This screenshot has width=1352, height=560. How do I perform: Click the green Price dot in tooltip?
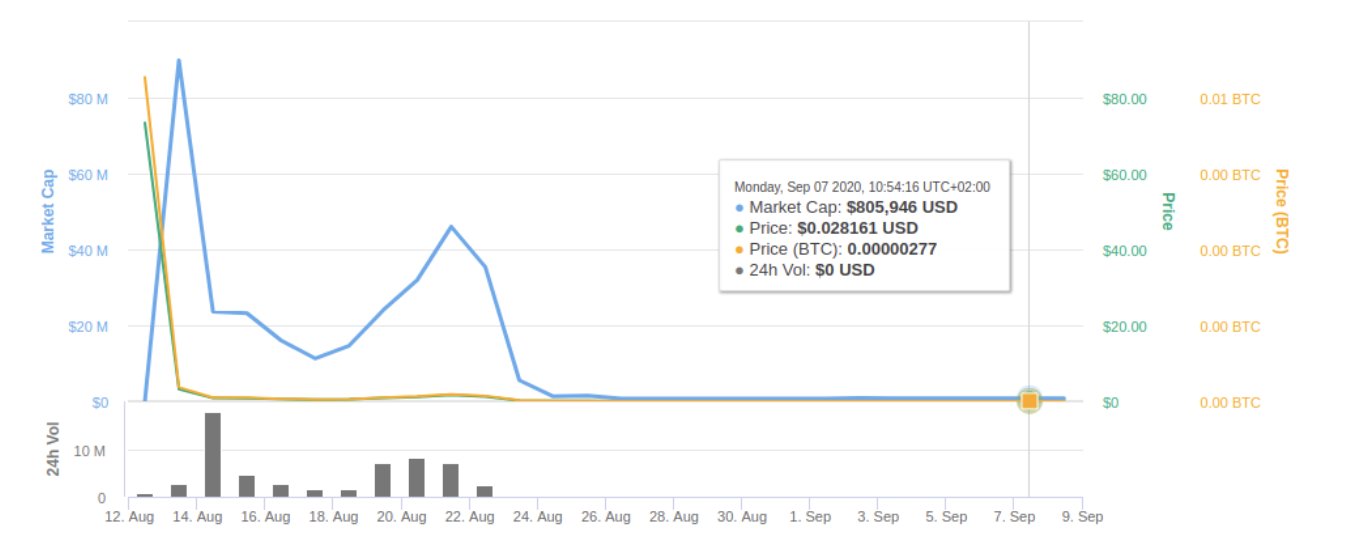(739, 229)
